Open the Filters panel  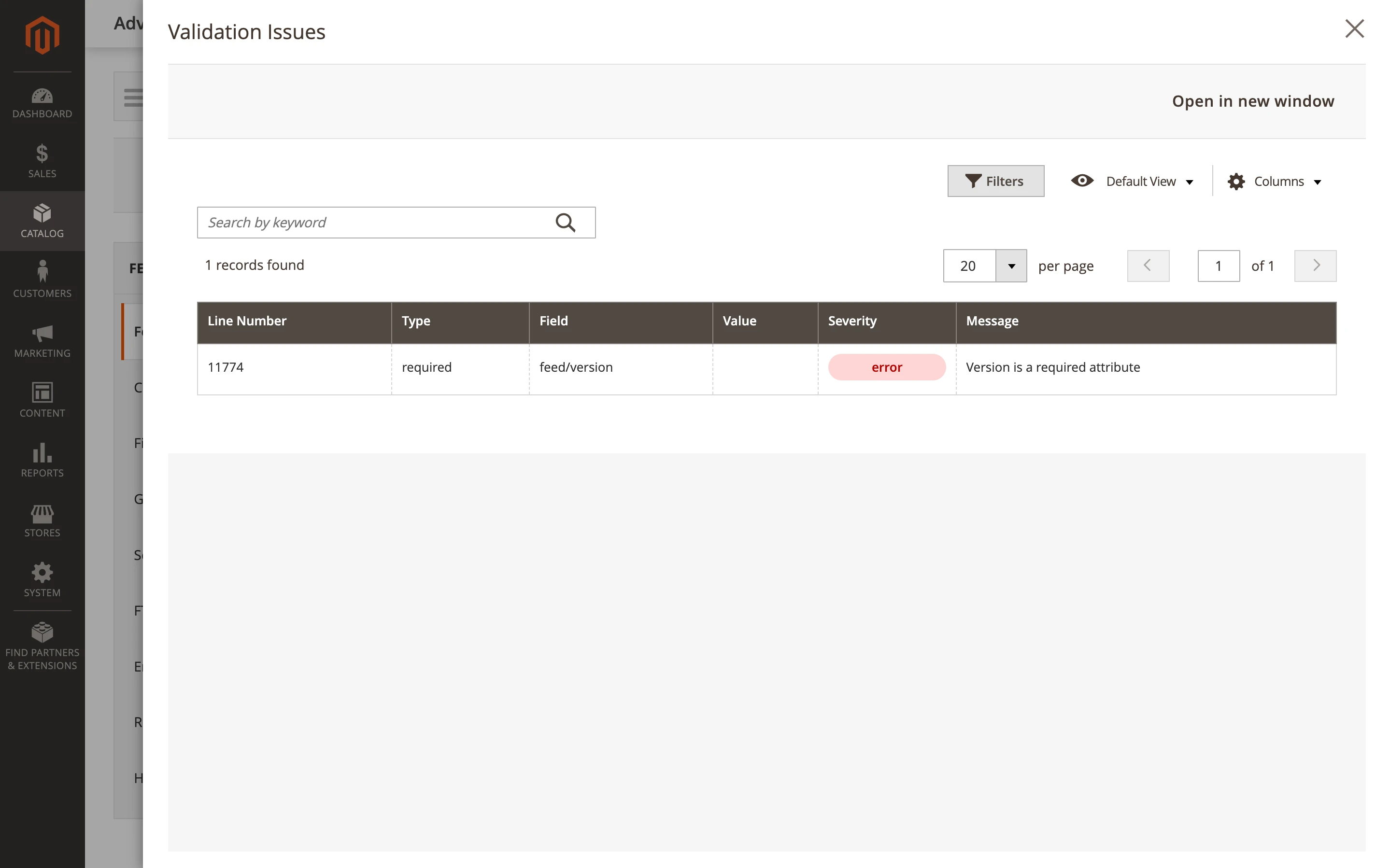click(995, 181)
